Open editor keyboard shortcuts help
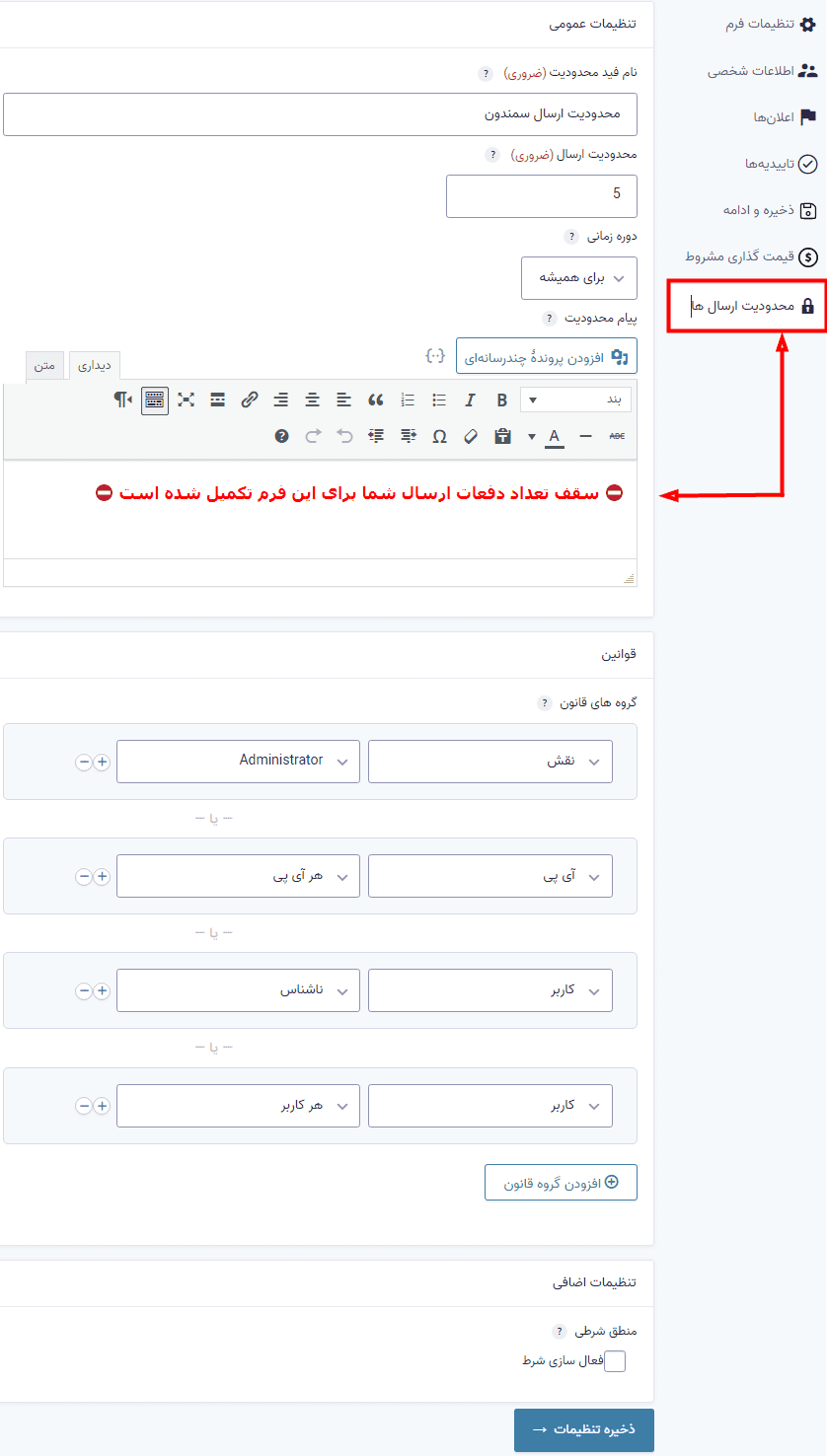This screenshot has width=827, height=1456. pyautogui.click(x=281, y=435)
